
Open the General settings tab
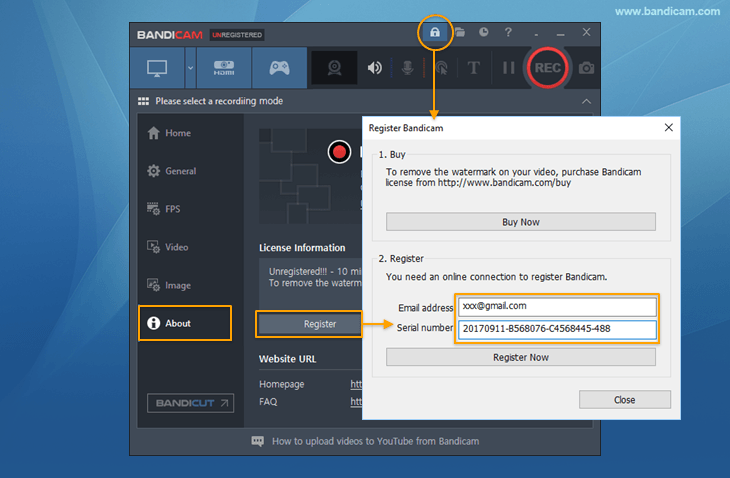point(172,171)
